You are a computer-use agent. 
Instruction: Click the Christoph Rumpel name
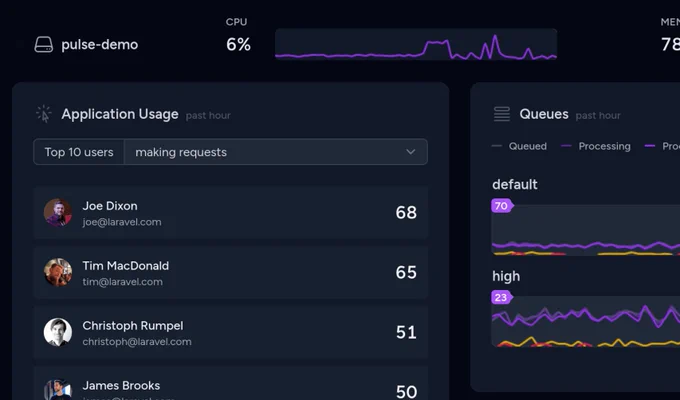pyautogui.click(x=133, y=326)
